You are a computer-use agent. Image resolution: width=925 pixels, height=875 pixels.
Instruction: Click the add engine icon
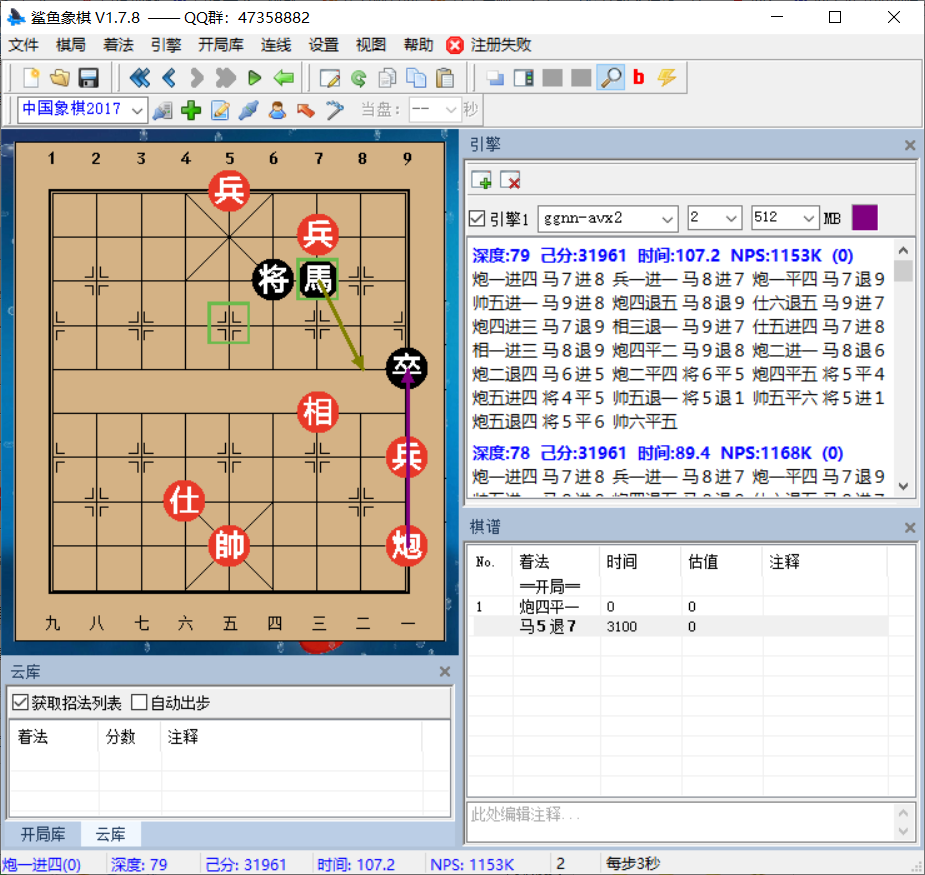tap(482, 181)
